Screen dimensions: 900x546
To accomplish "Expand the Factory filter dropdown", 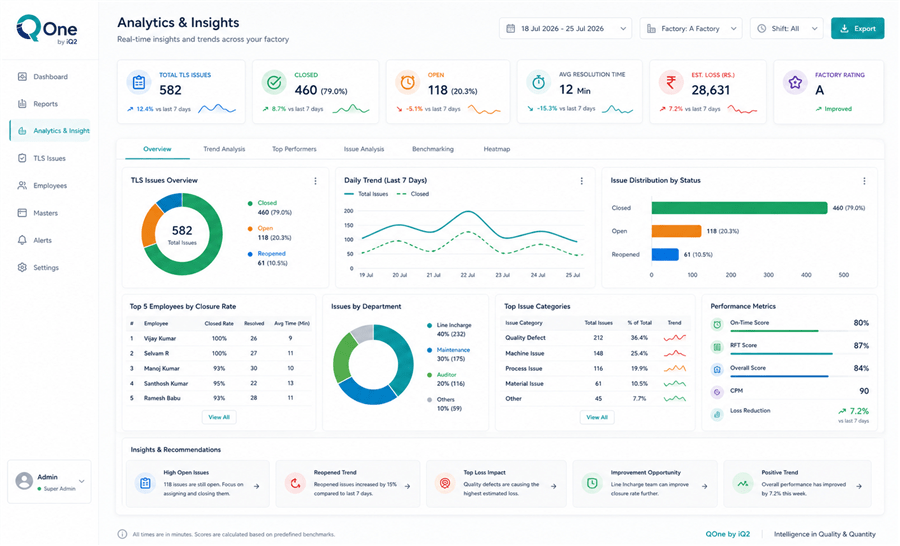I will [x=690, y=28].
